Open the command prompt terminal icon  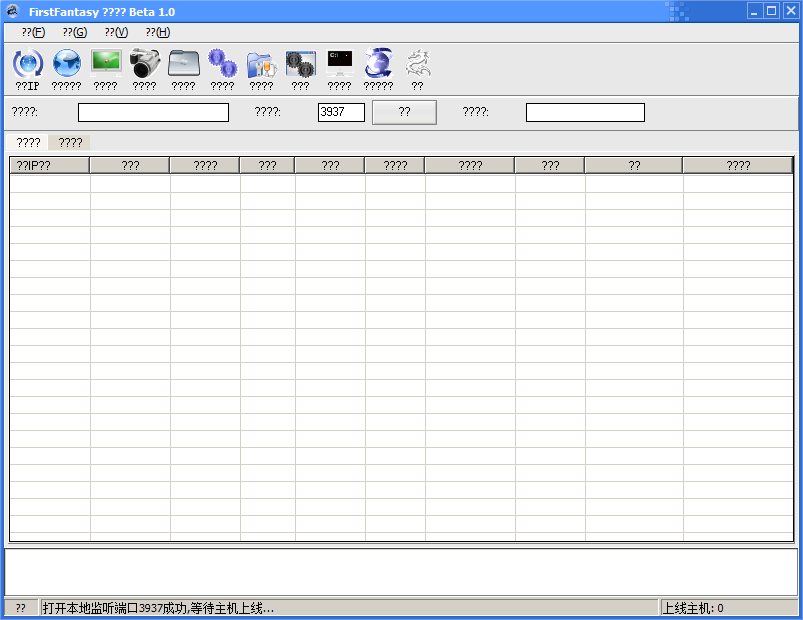(x=339, y=64)
